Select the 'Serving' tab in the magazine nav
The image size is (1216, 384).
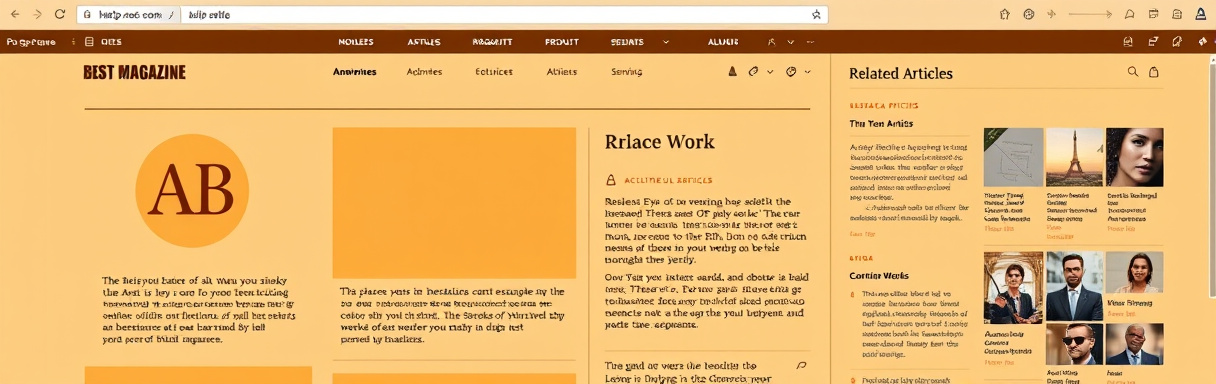coord(626,72)
